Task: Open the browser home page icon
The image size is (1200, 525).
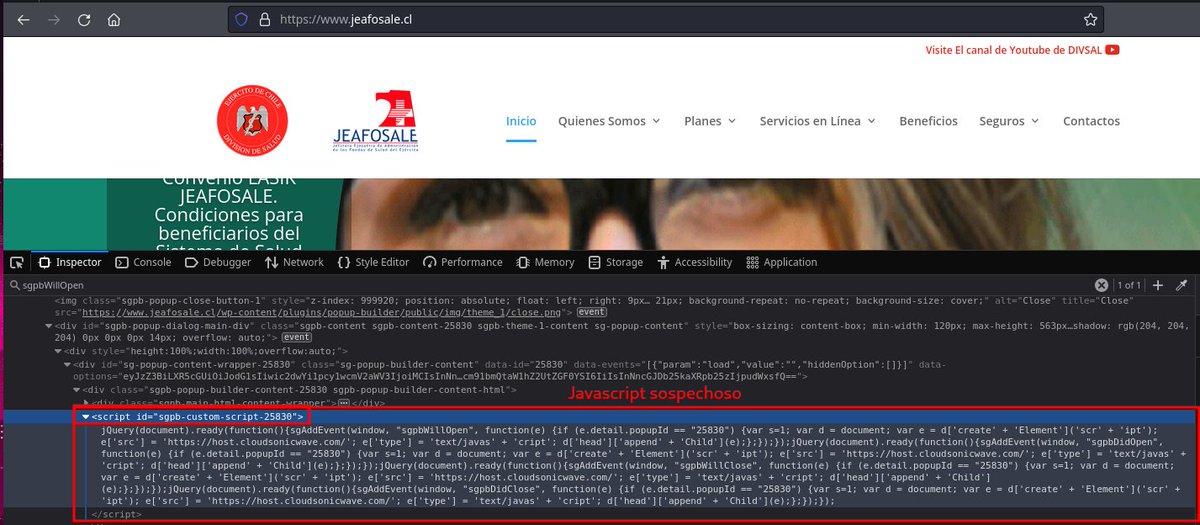Action: 114,19
